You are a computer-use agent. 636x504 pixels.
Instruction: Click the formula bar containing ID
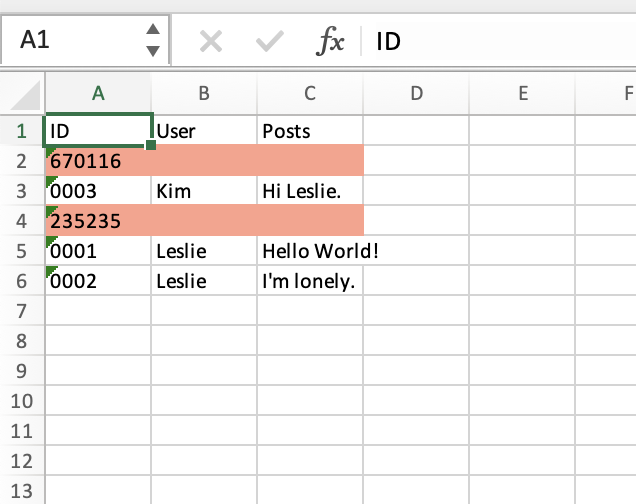point(500,41)
